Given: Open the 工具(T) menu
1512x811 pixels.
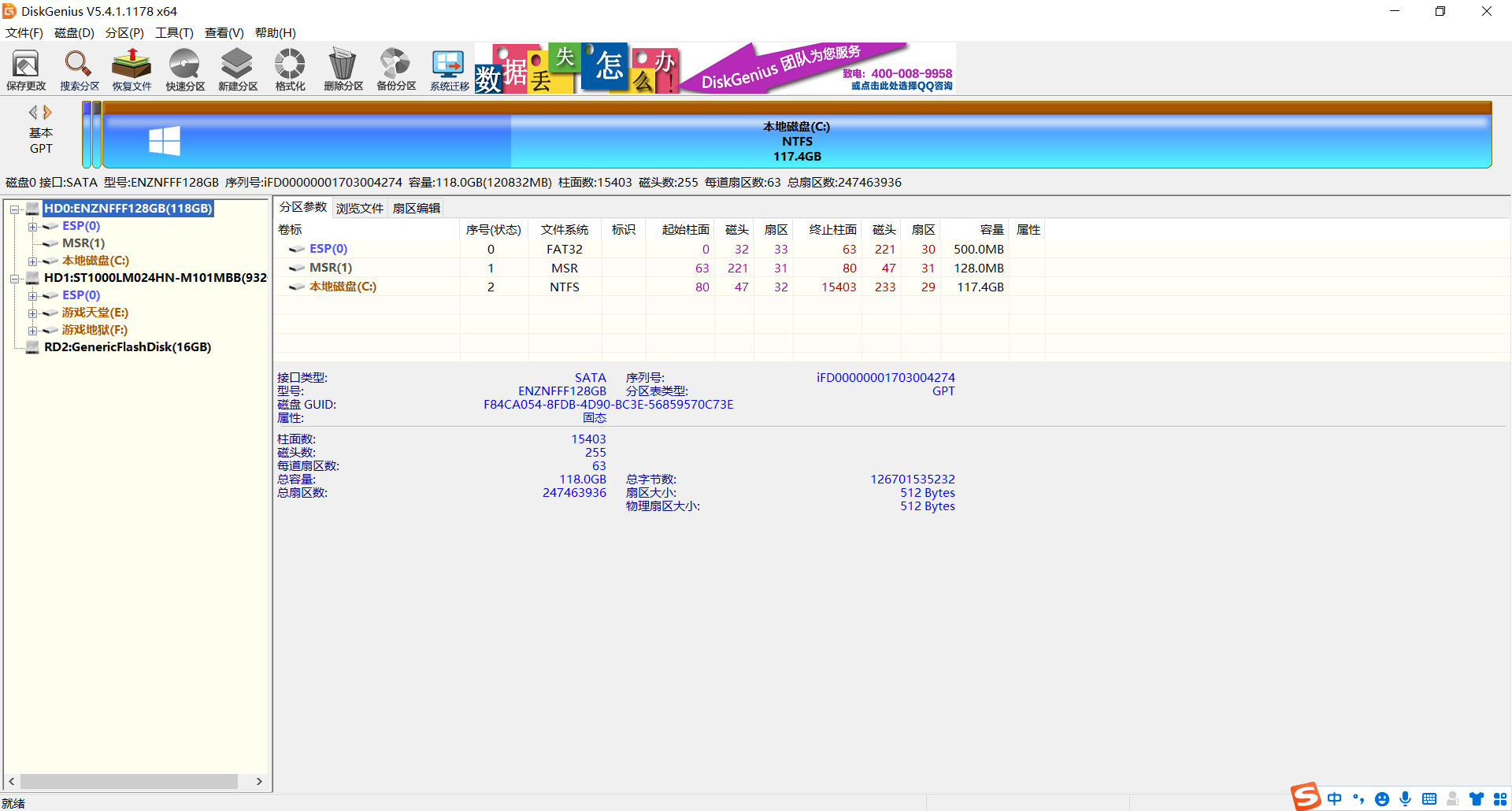Looking at the screenshot, I should coord(174,33).
